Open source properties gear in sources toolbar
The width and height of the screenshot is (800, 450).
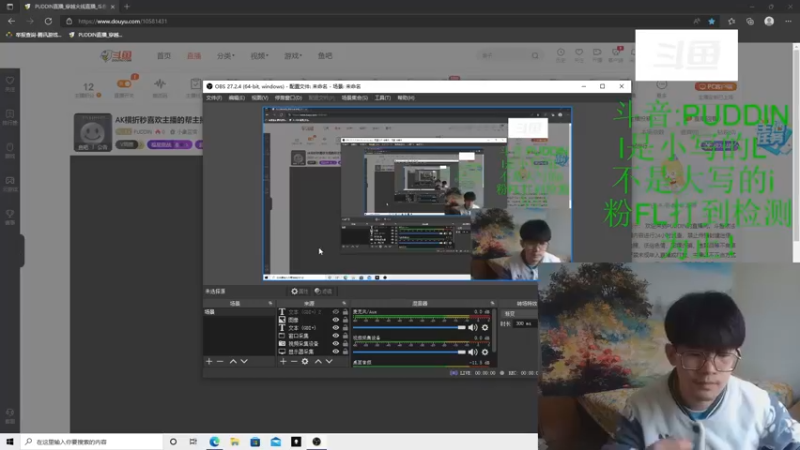click(305, 361)
